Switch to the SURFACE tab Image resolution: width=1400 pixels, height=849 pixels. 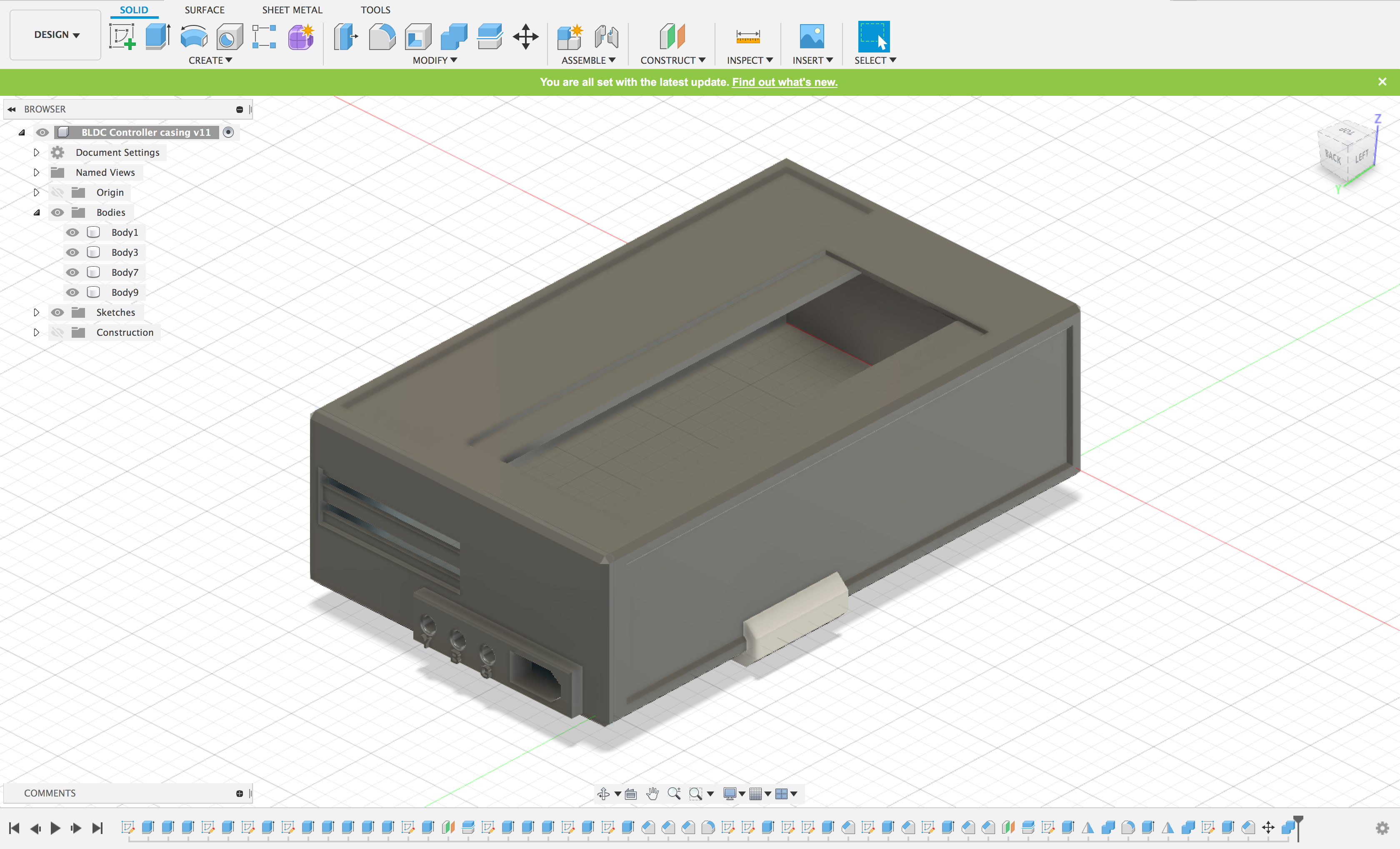205,10
